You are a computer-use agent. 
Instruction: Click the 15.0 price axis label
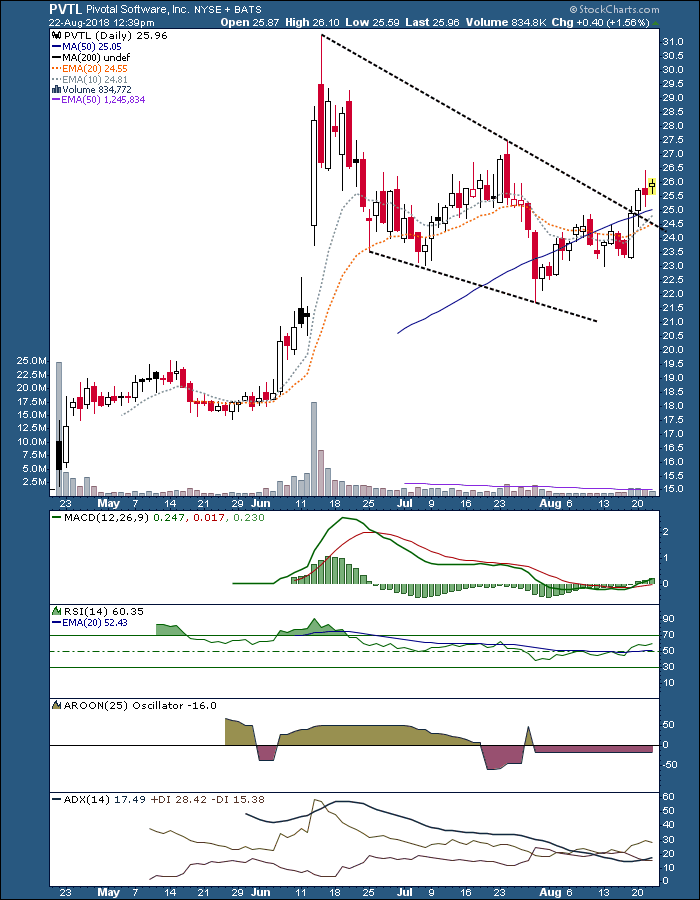click(x=672, y=489)
